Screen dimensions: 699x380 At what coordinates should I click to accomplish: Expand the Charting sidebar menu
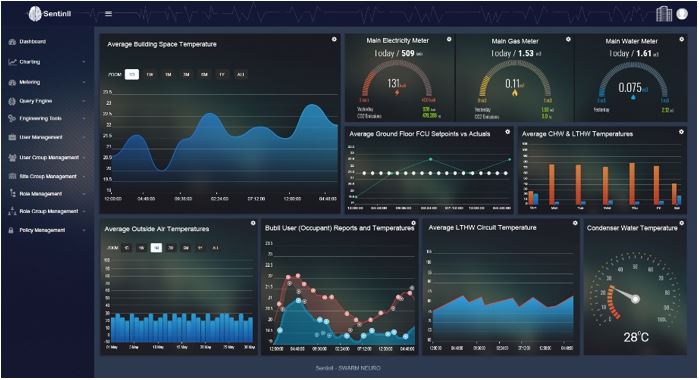coord(47,62)
